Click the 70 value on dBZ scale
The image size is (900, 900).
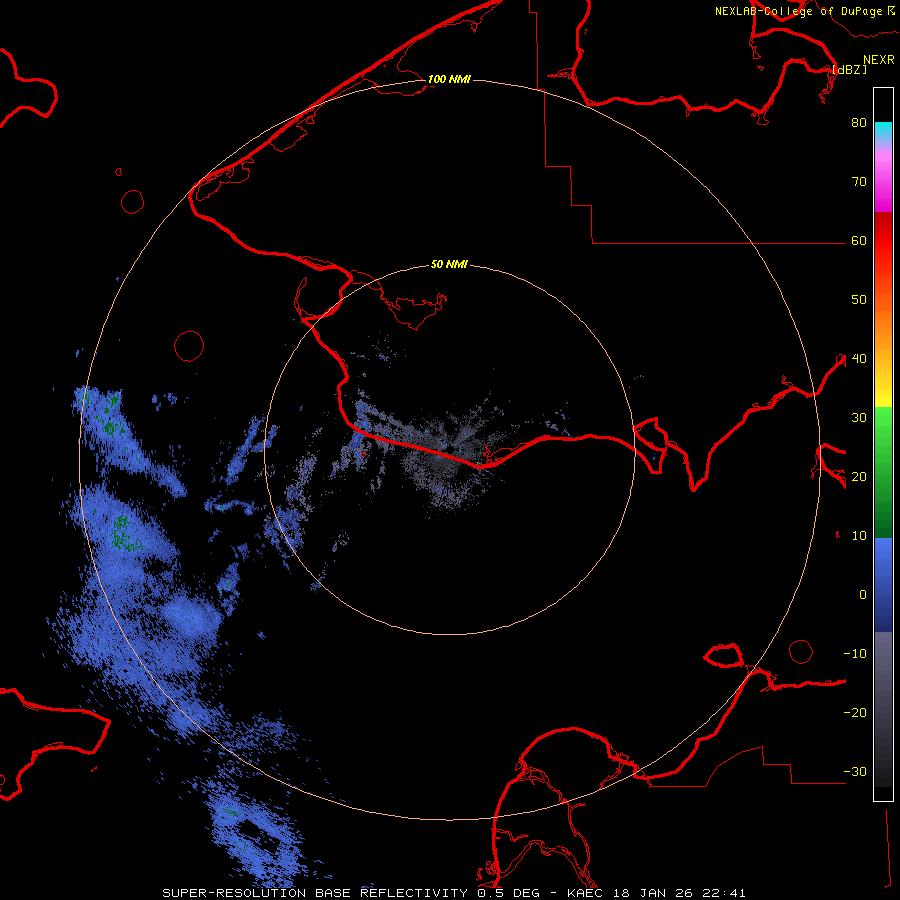point(859,182)
